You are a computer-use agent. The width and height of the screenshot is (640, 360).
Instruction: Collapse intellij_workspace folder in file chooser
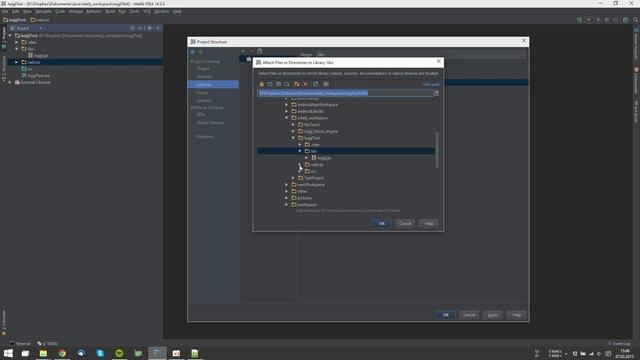point(287,118)
